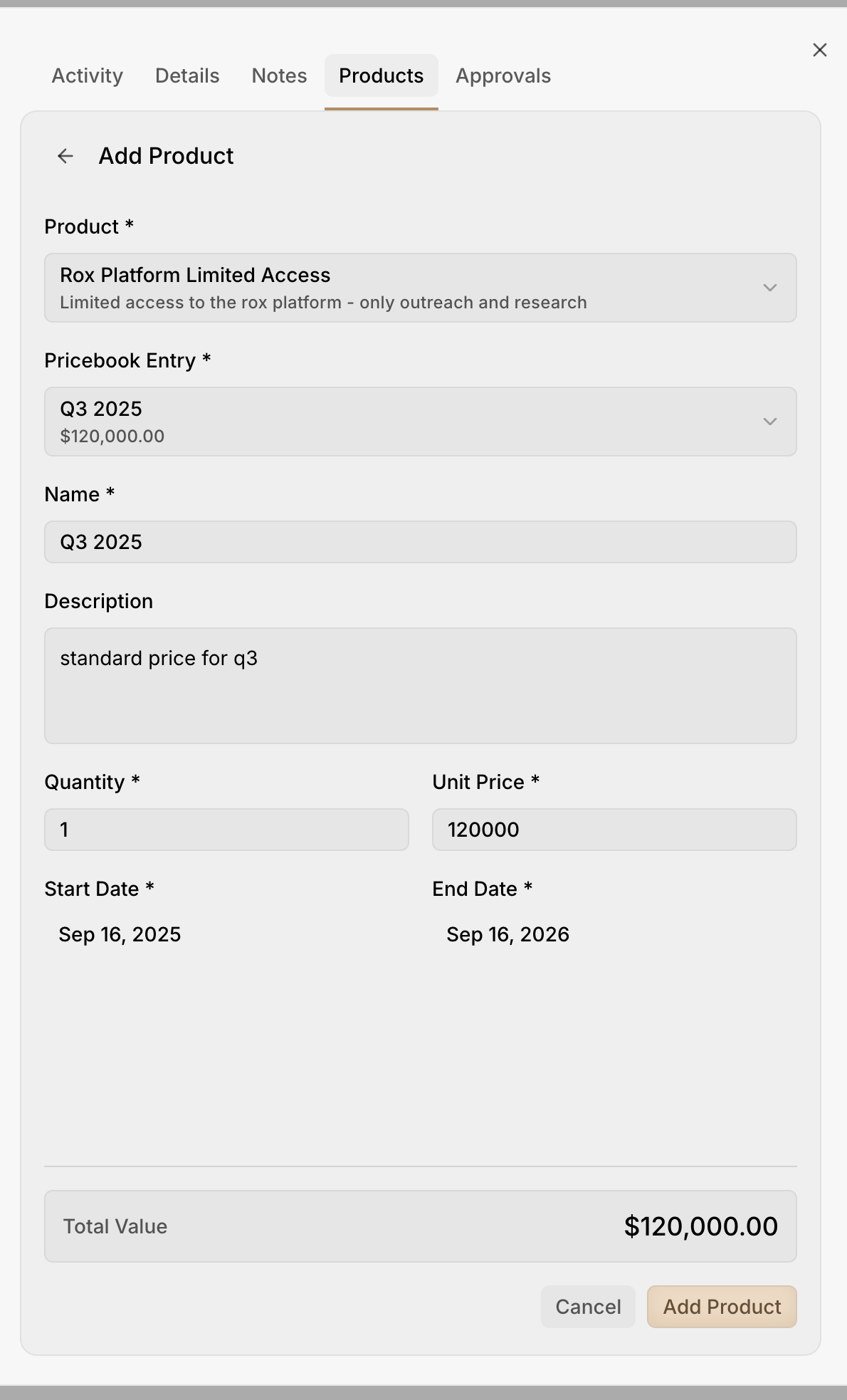Switch to the Activity tab

(88, 75)
